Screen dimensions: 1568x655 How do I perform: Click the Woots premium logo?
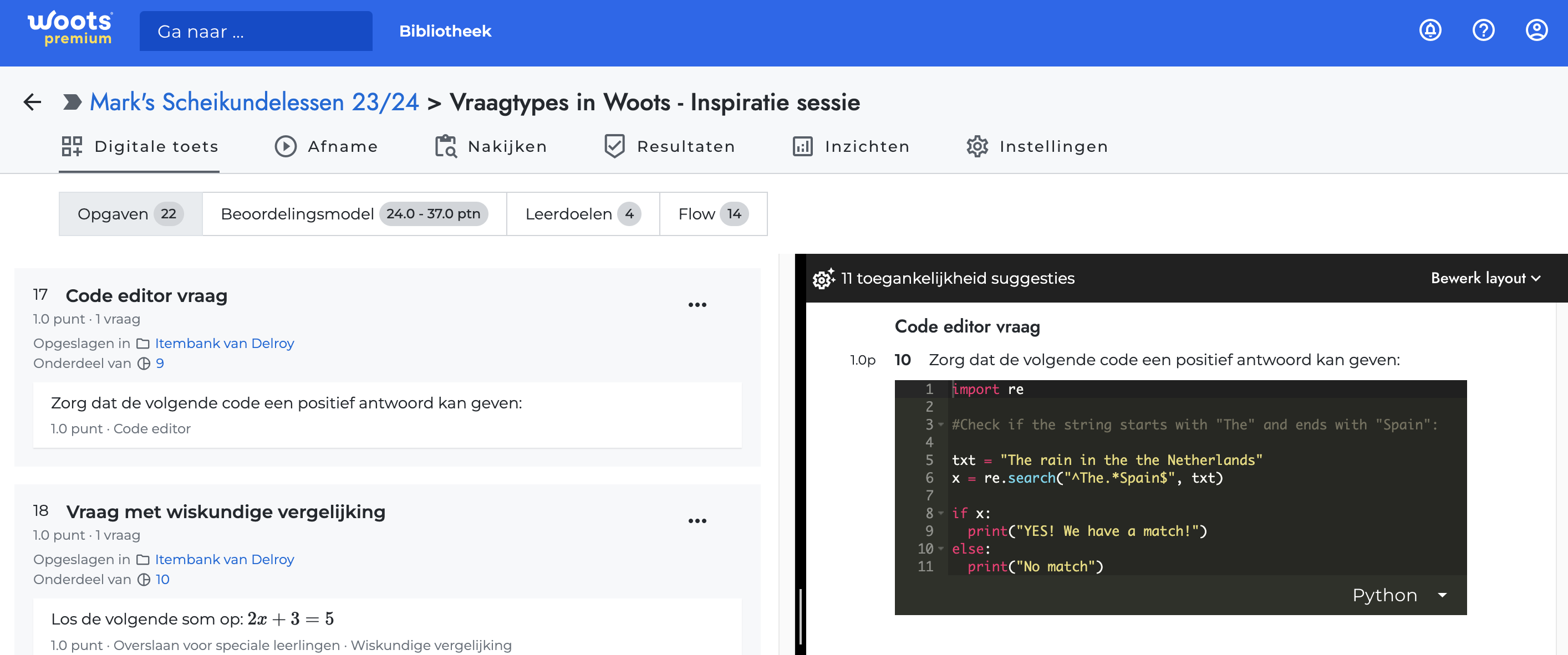(70, 28)
